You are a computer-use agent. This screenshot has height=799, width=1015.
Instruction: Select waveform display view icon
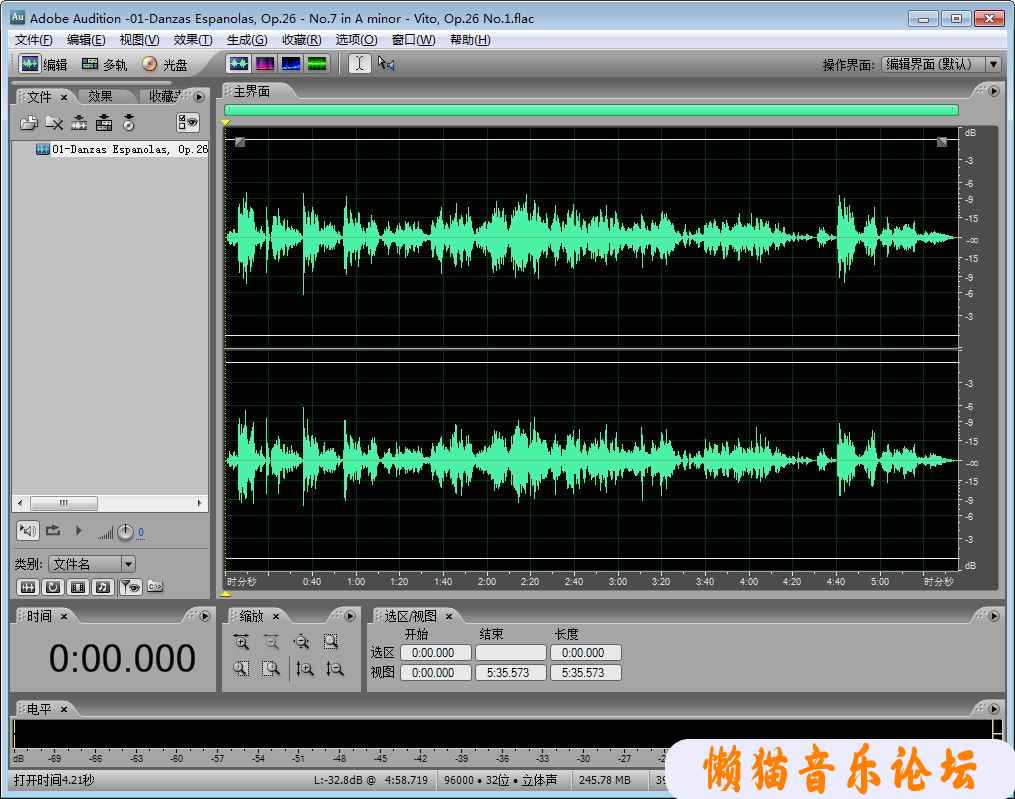239,63
